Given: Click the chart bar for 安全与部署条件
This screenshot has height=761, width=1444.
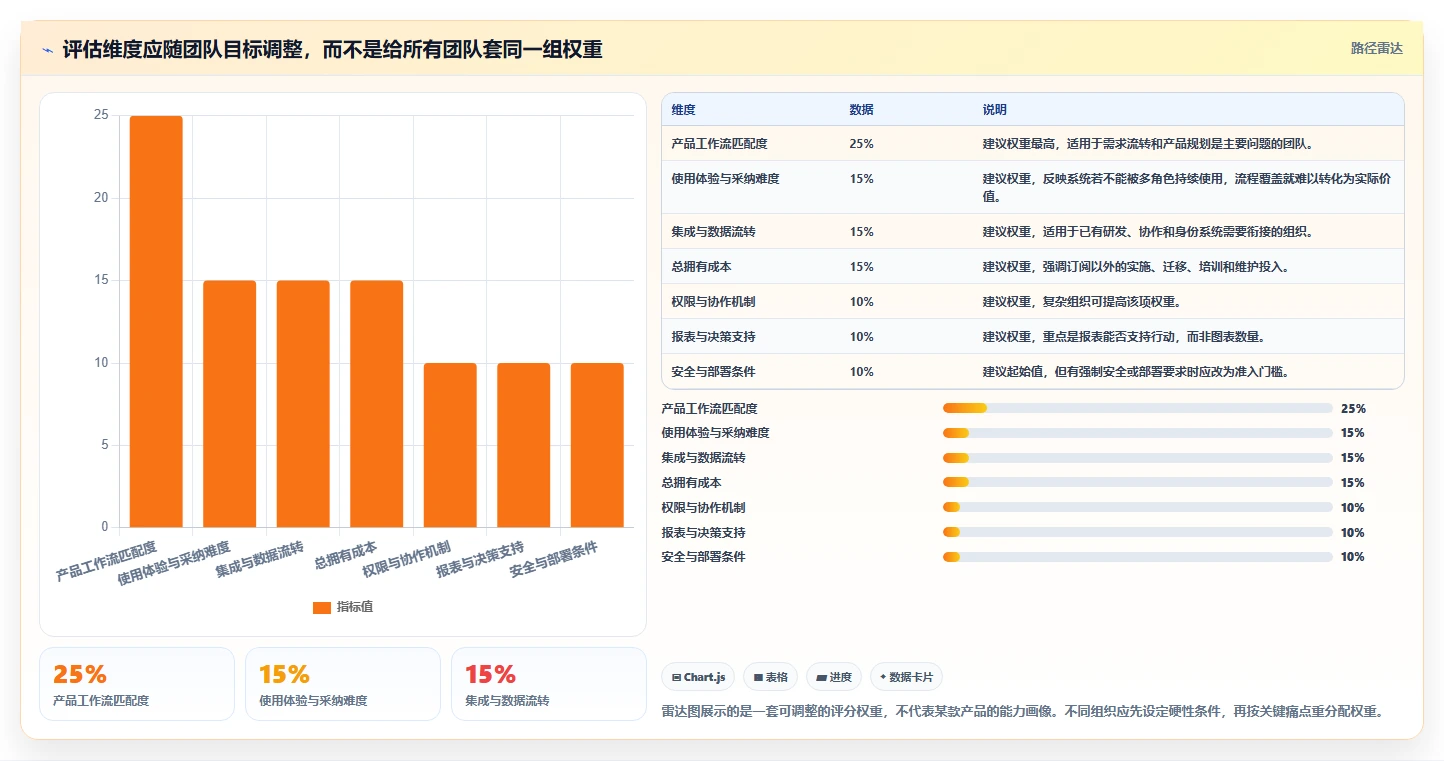Looking at the screenshot, I should 597,445.
